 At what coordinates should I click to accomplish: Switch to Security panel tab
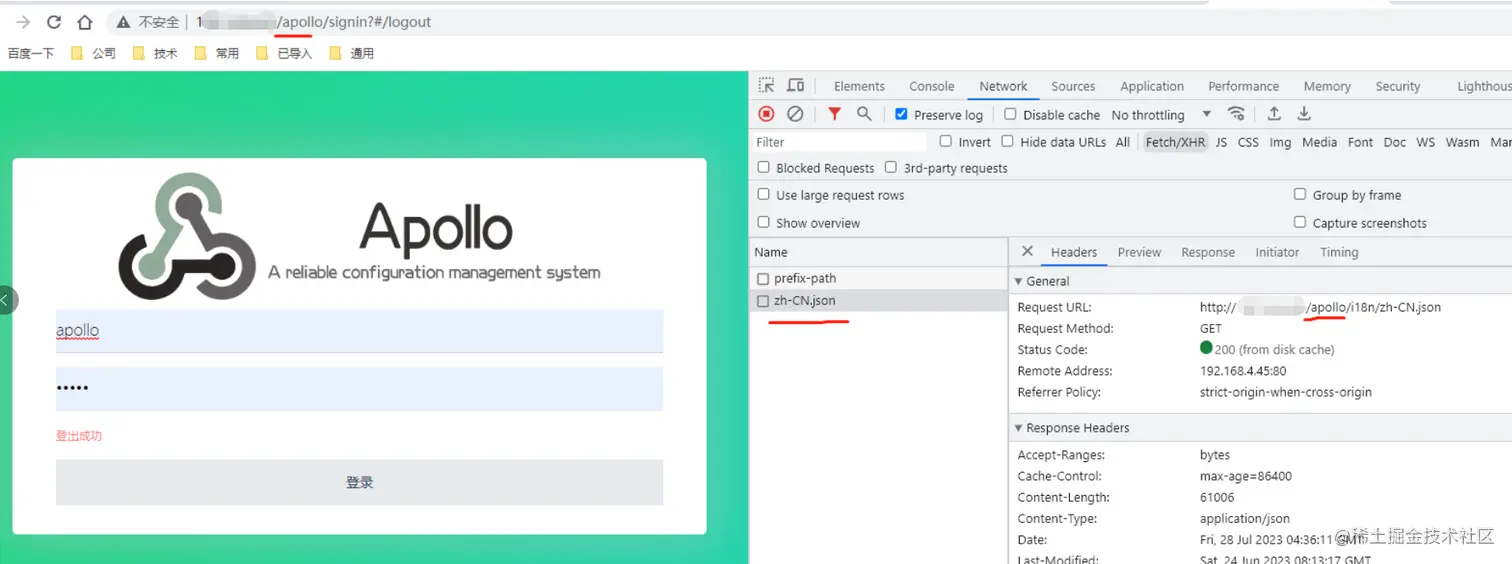[x=1397, y=87]
